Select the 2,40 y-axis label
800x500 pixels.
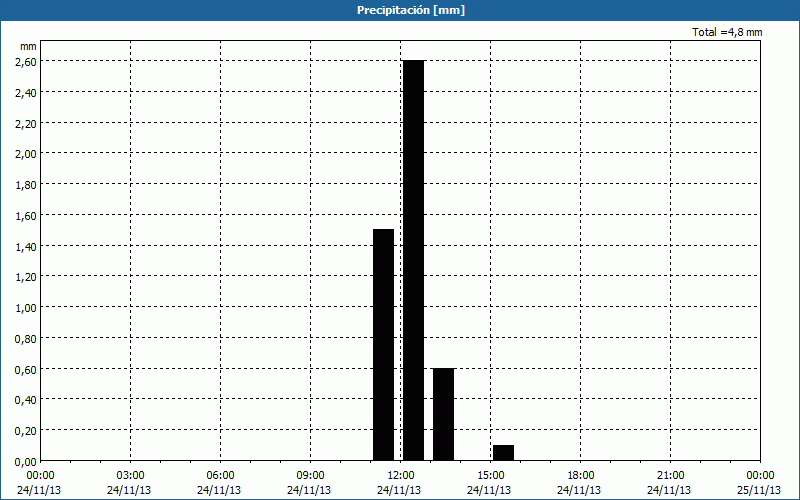27,92
